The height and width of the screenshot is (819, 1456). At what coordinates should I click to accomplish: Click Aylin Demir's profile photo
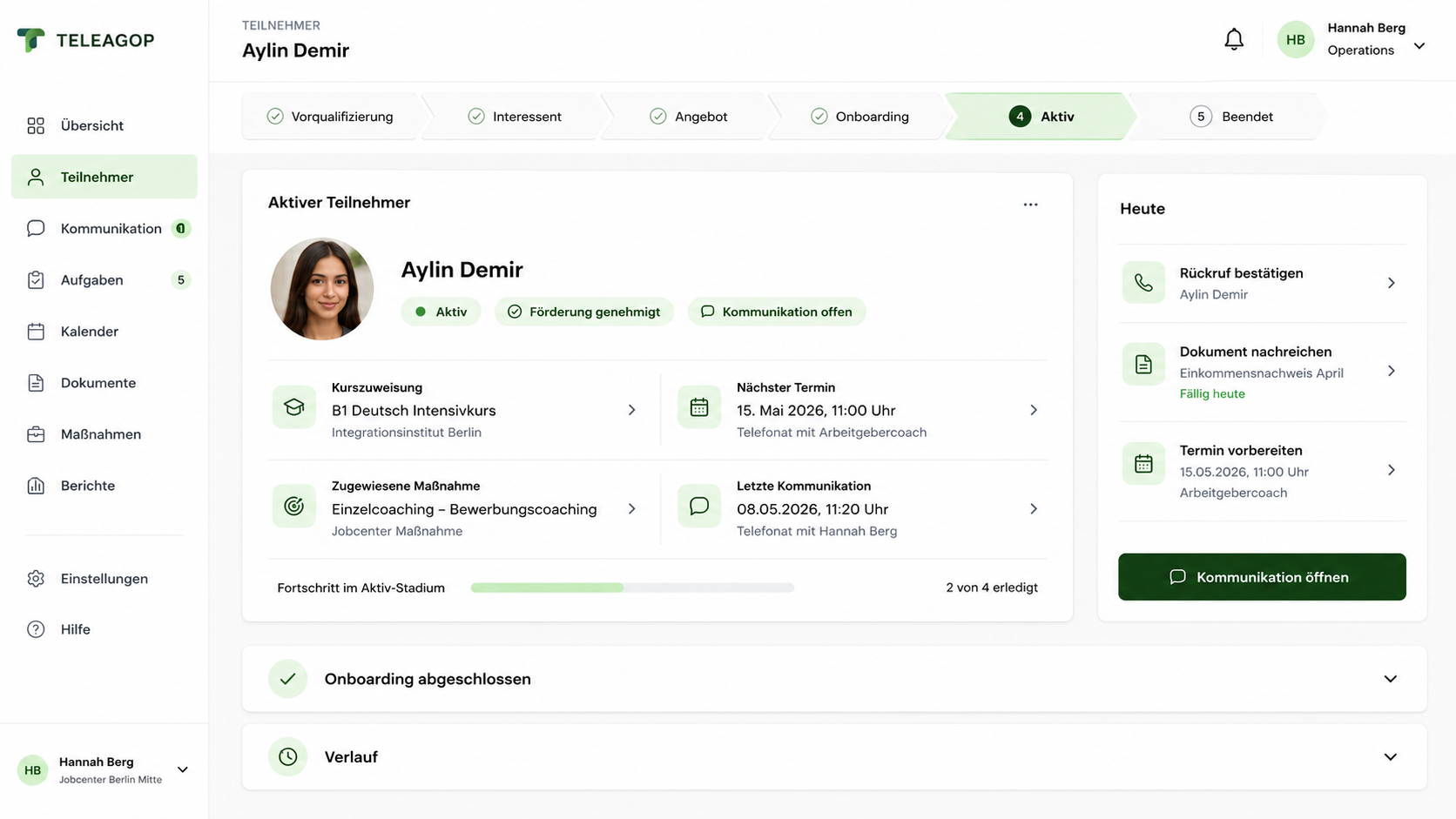[x=322, y=289]
